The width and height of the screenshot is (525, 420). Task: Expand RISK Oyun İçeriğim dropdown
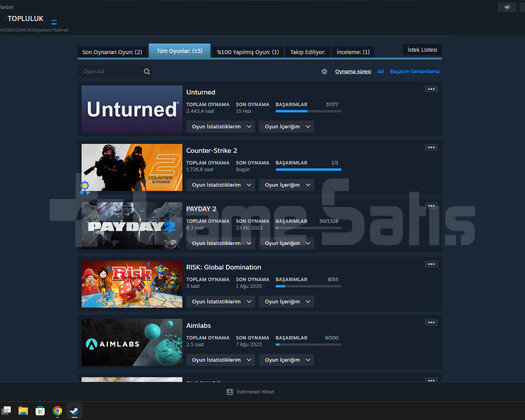click(x=287, y=301)
